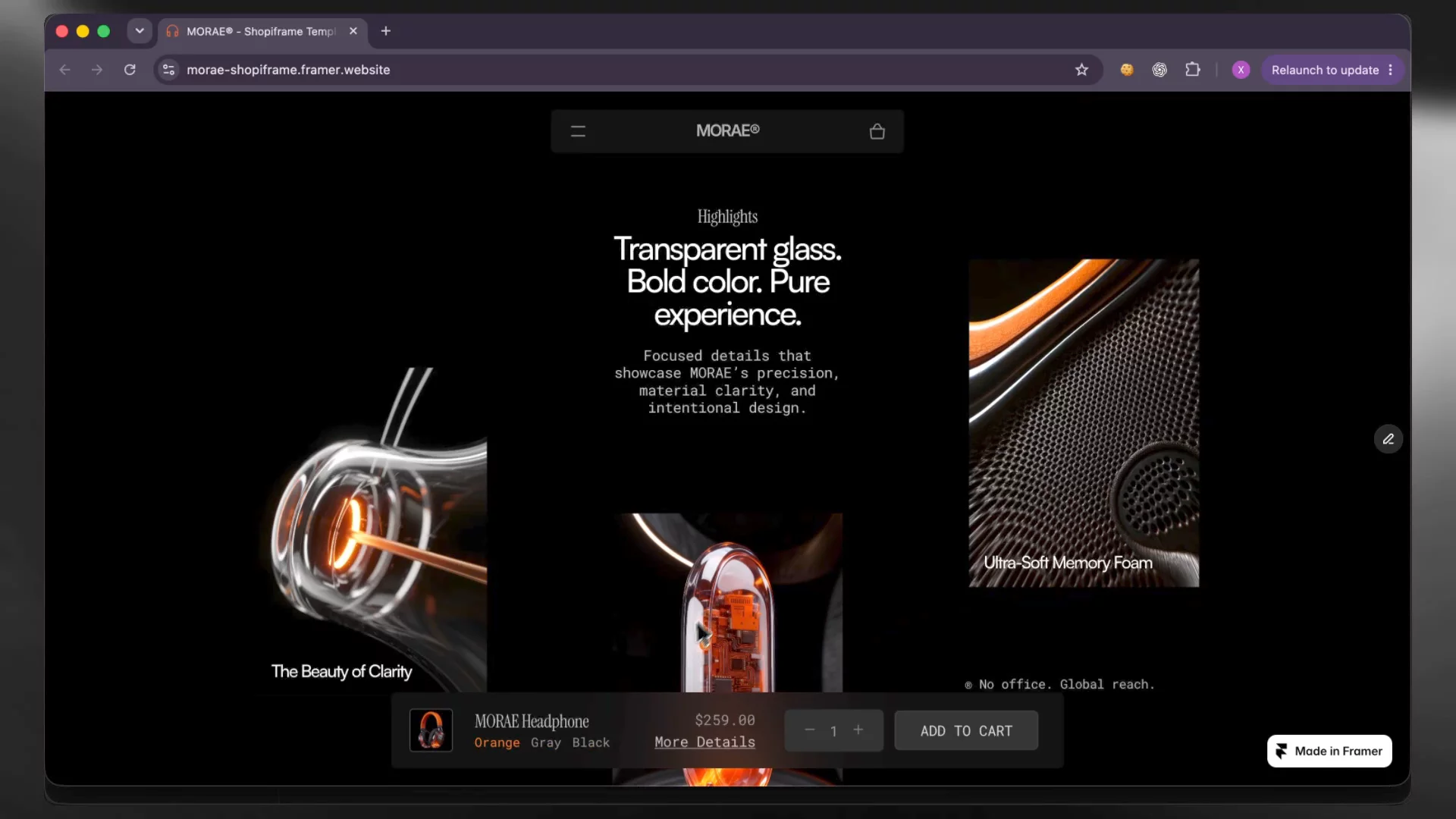The width and height of the screenshot is (1456, 819).
Task: Select the Orange color option
Action: (497, 742)
